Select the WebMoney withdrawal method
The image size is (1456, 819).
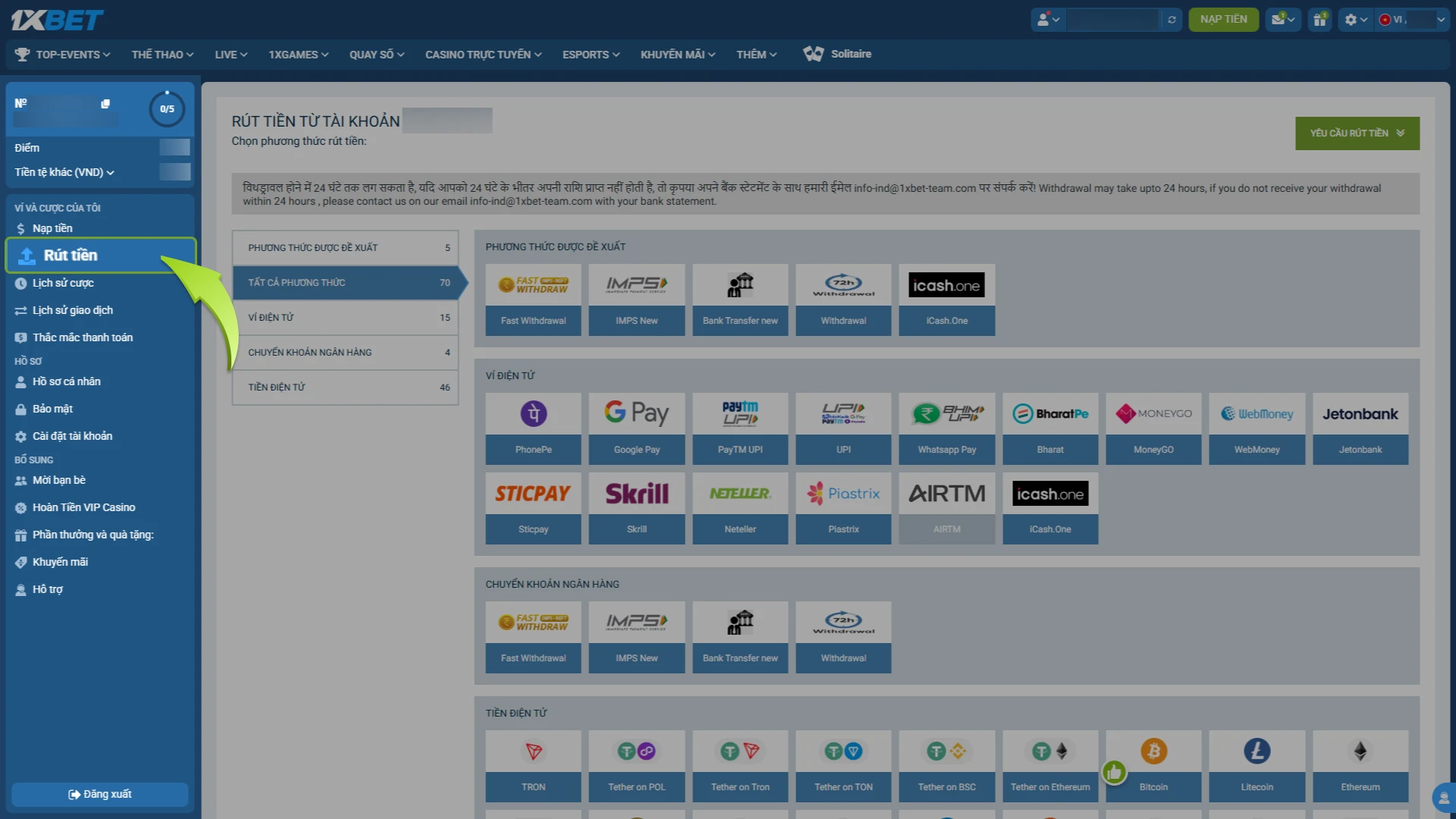(x=1257, y=428)
